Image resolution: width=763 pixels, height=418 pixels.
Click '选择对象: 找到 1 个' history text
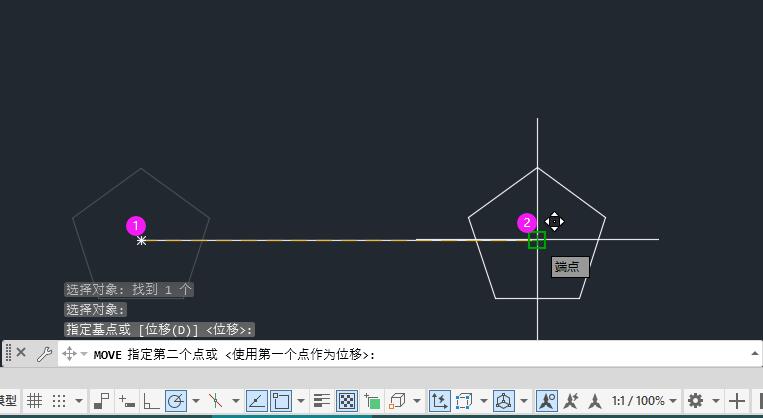point(129,290)
